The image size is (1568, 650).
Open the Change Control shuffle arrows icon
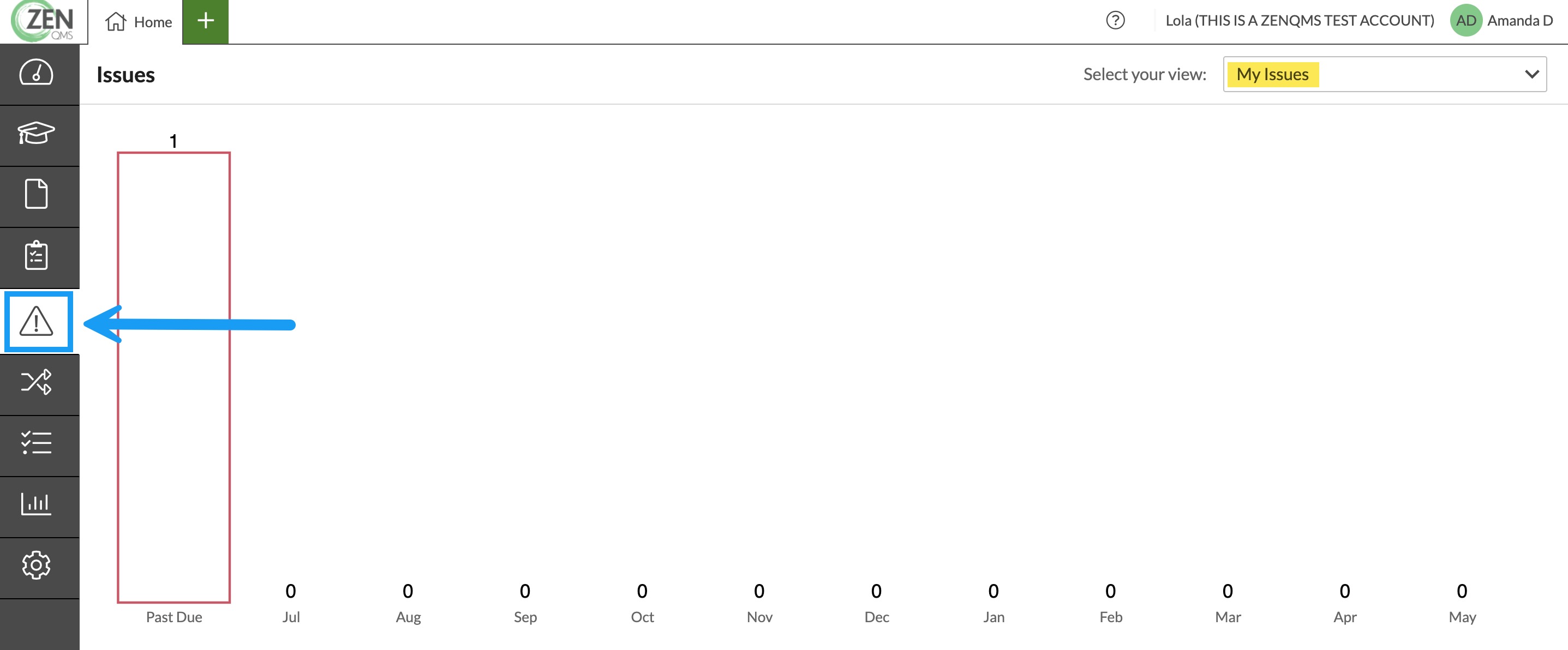[37, 382]
